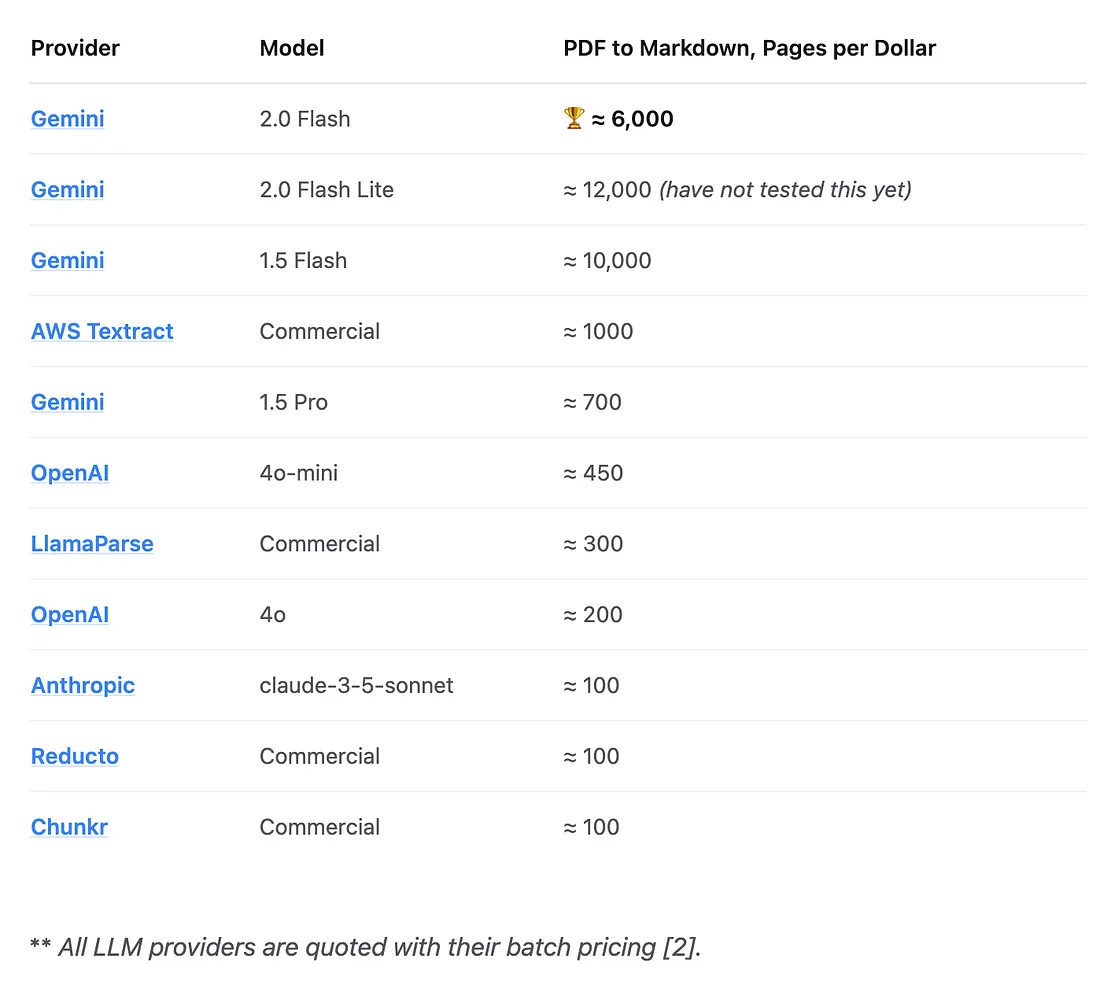Select the claude-3-5-sonnet model cell
1100x991 pixels.
[x=356, y=685]
